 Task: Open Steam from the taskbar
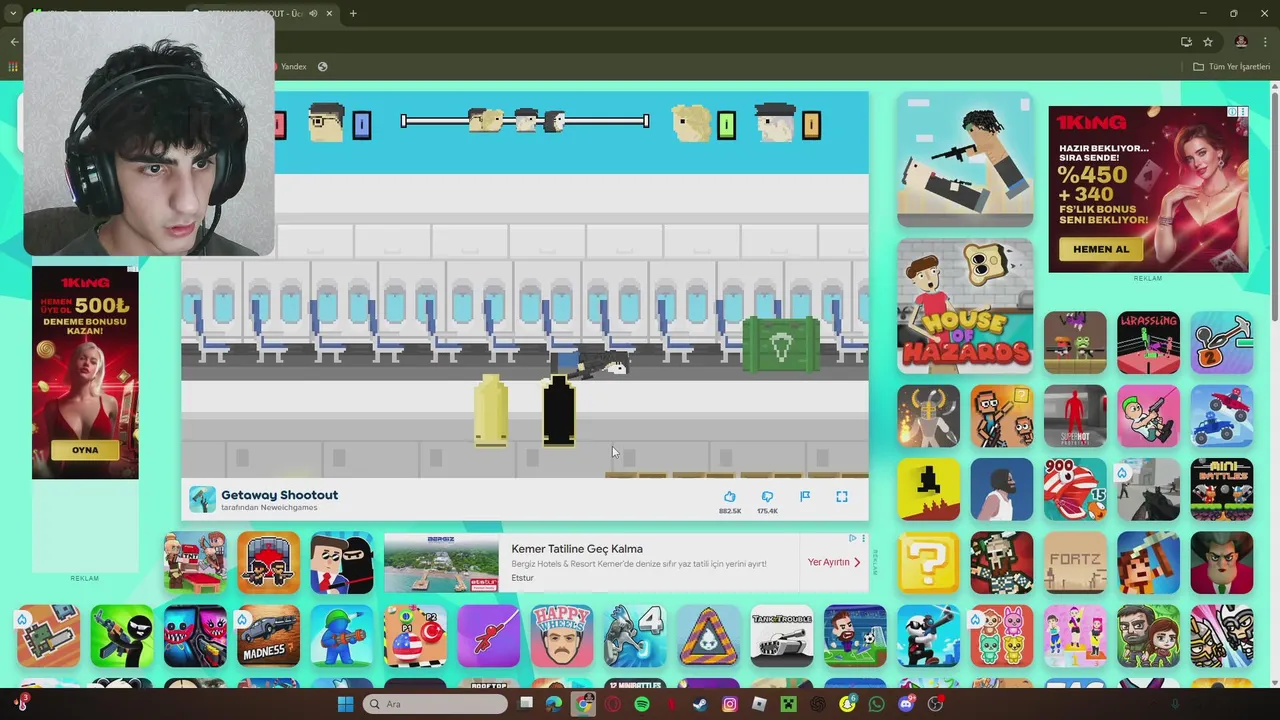click(x=700, y=704)
